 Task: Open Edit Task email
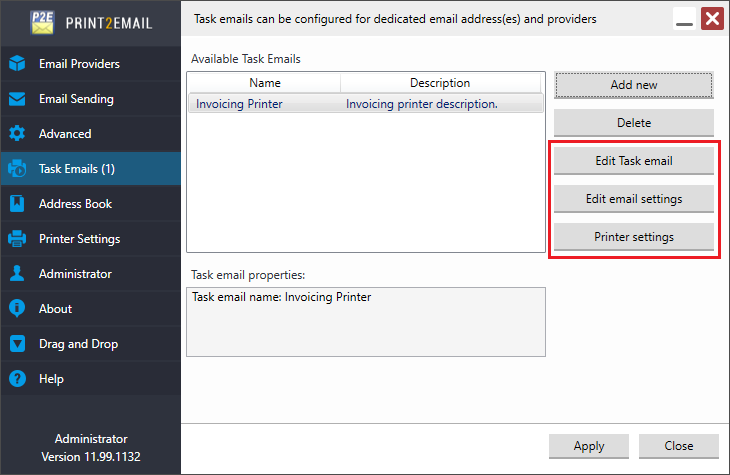[634, 161]
